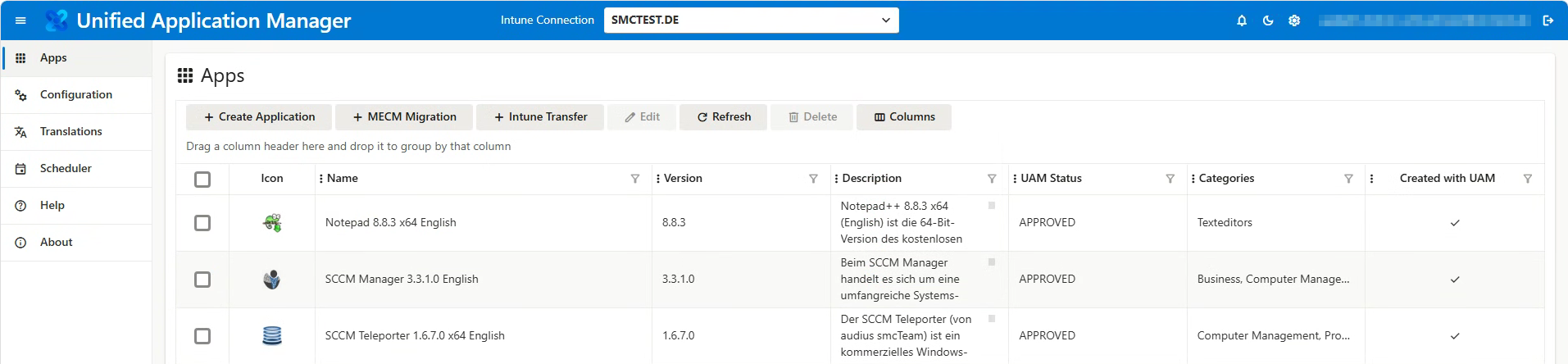Screen dimensions: 1568x364
Task: Sort by the Version column header
Action: [x=683, y=179]
